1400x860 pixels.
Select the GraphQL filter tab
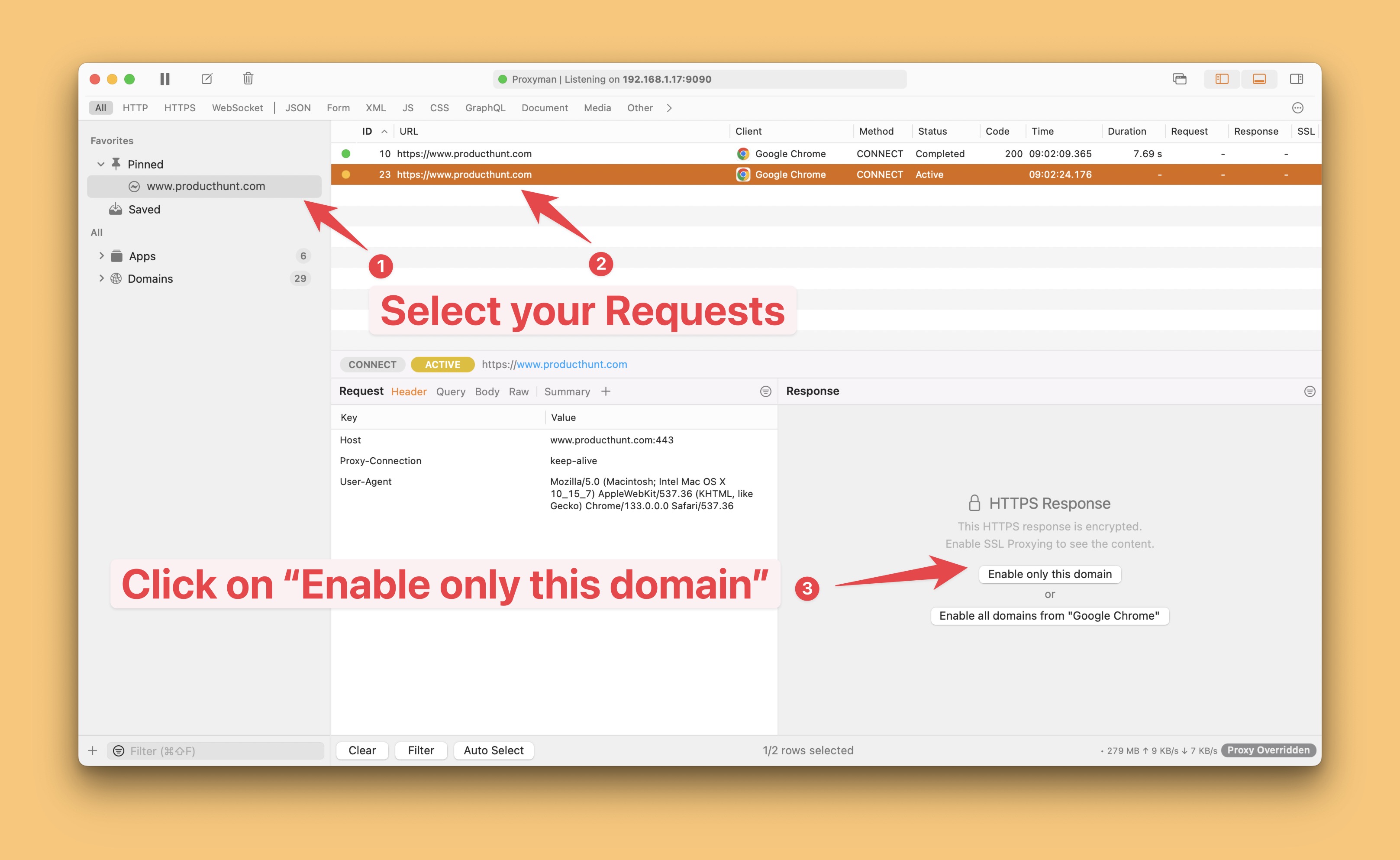485,108
